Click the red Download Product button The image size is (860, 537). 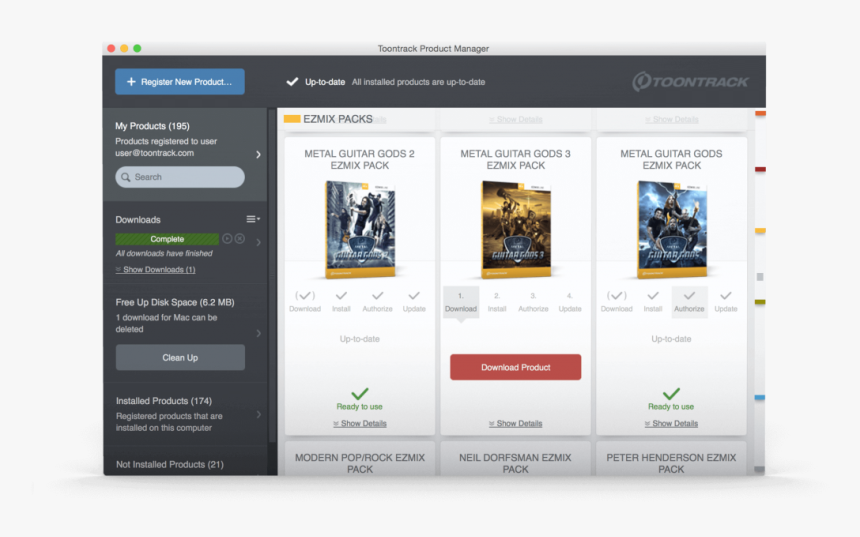click(516, 367)
